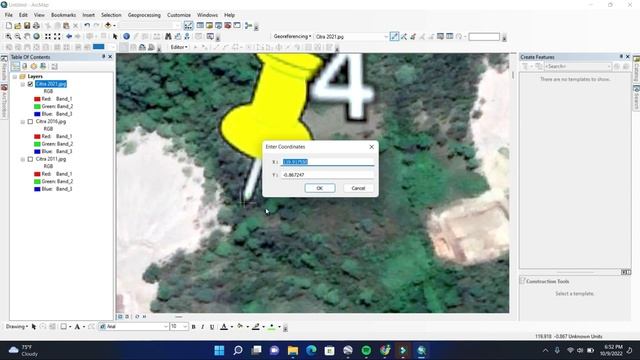Open Windows Start menu in taskbar

[219, 350]
